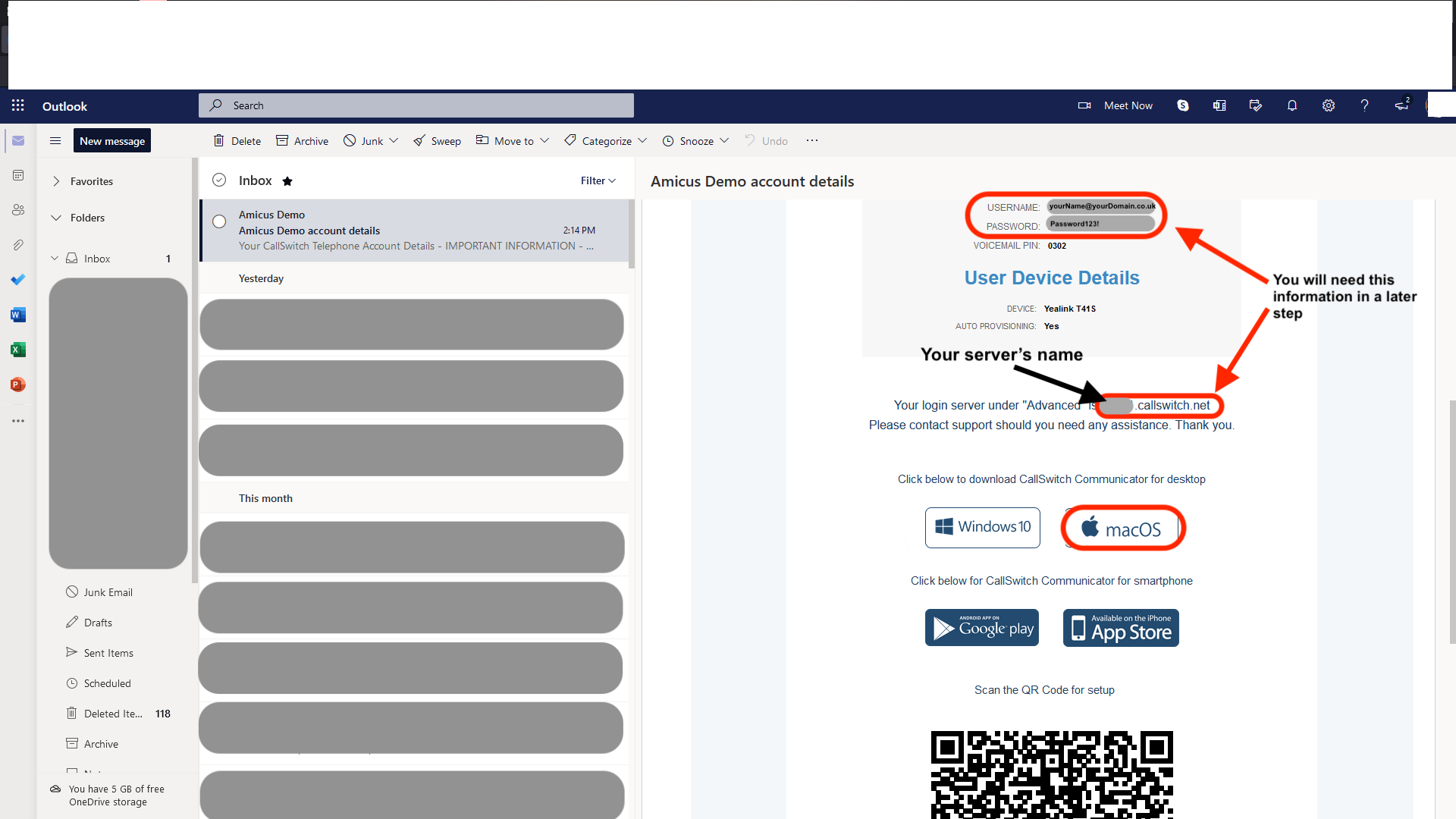
Task: Open To Do checkmark app
Action: (18, 280)
